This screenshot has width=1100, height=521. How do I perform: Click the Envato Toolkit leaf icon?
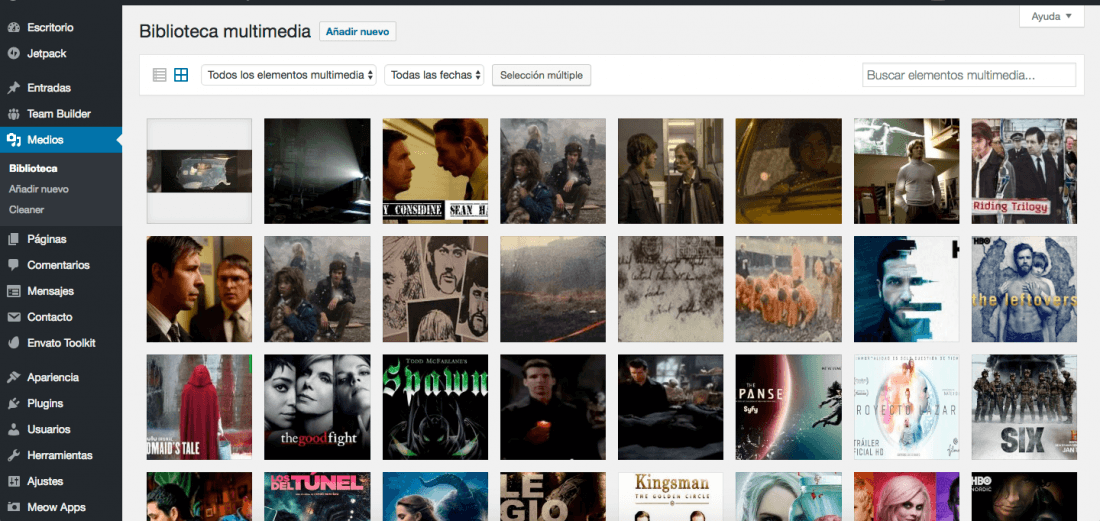(x=13, y=343)
